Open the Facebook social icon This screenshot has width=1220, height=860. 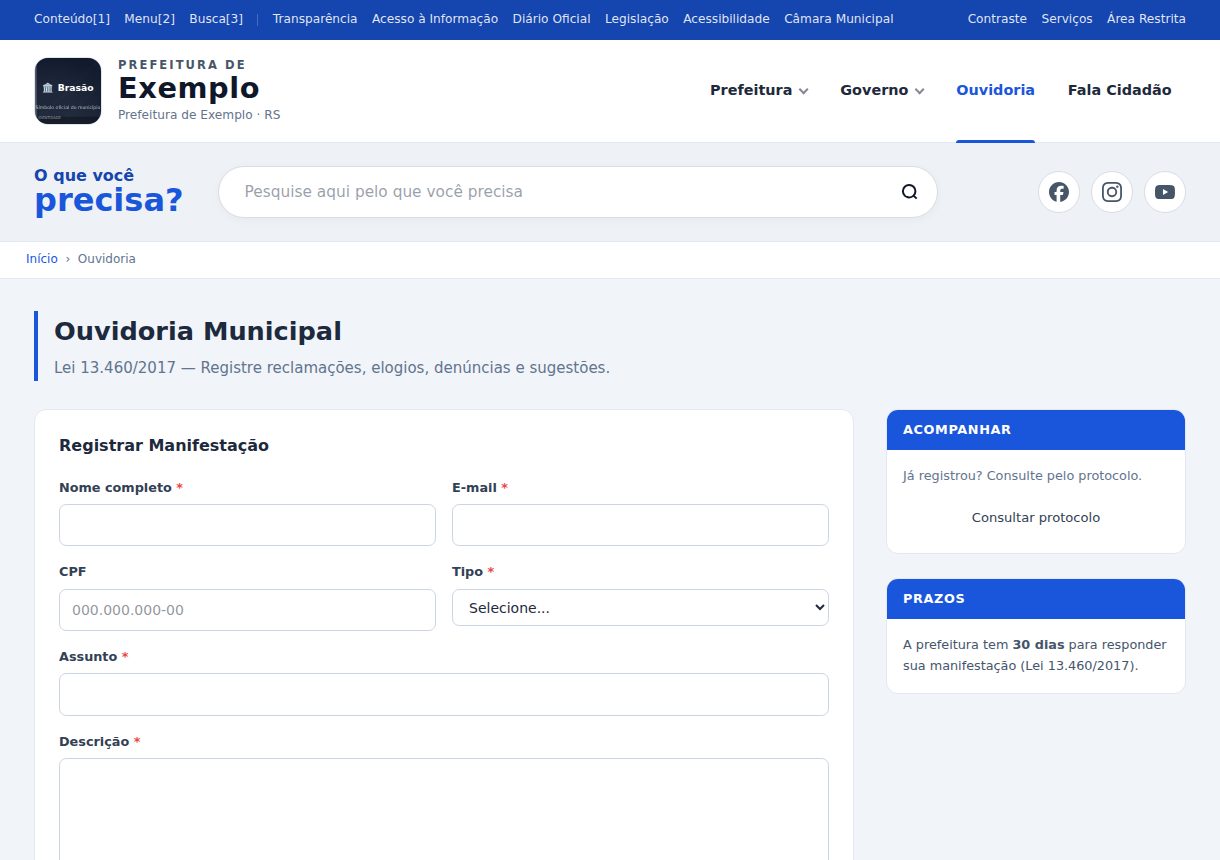coord(1059,192)
